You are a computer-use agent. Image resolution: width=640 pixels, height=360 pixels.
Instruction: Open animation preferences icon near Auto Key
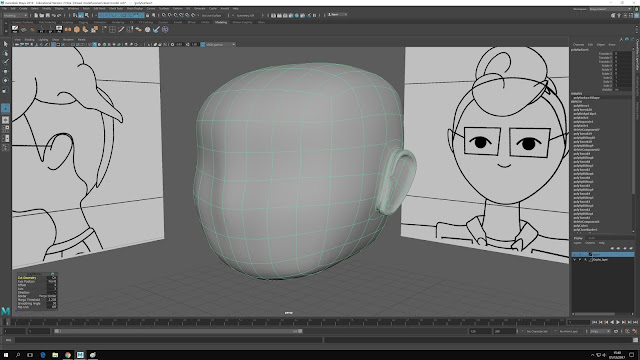635,331
